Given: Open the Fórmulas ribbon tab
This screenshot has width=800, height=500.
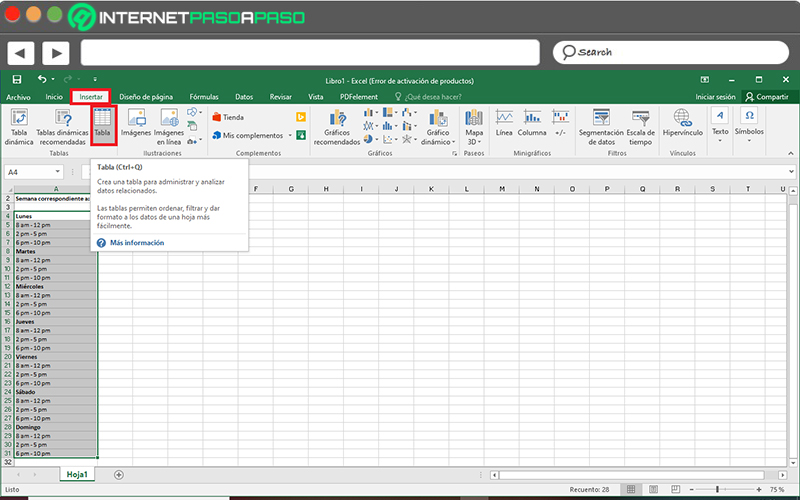Looking at the screenshot, I should click(204, 96).
